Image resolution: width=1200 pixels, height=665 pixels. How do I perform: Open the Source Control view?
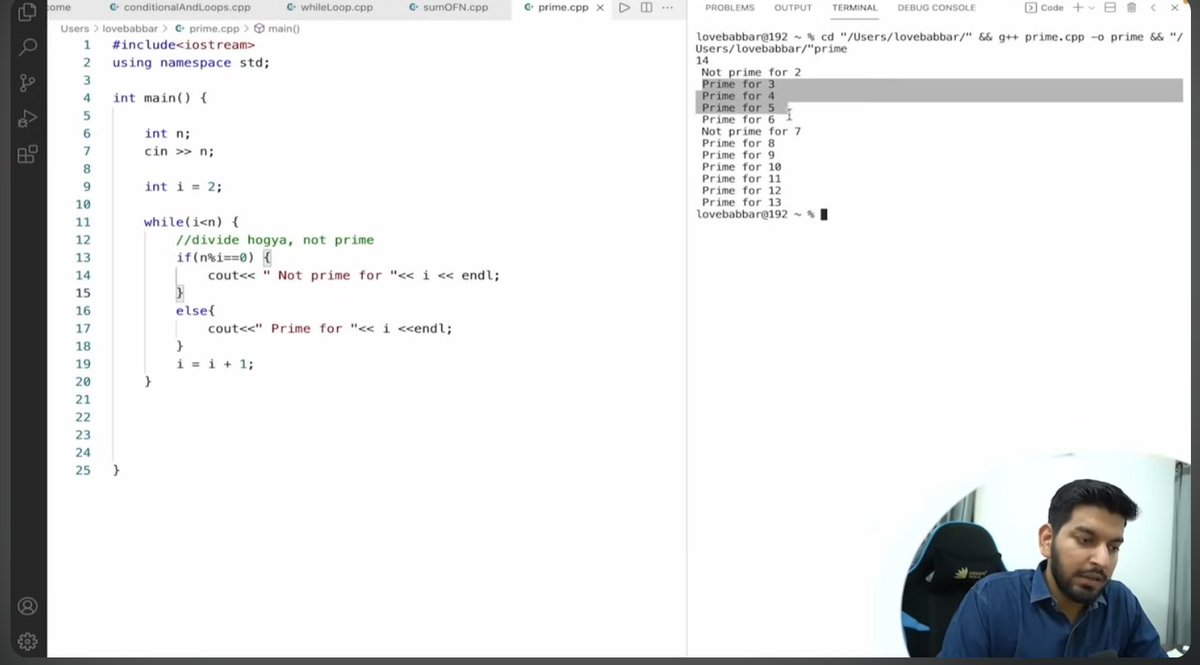tap(28, 83)
